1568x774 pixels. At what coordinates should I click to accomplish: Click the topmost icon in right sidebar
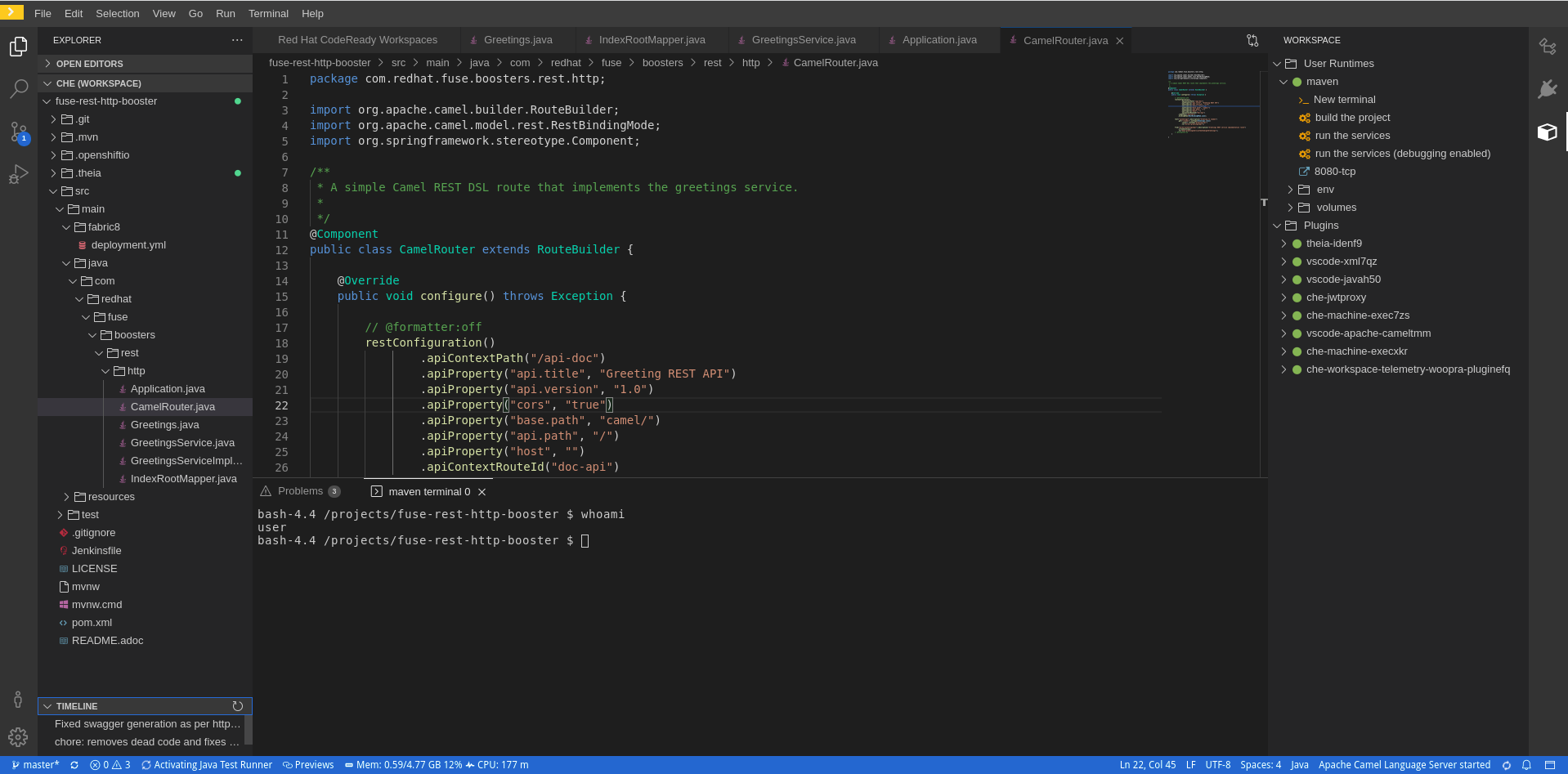(1547, 47)
